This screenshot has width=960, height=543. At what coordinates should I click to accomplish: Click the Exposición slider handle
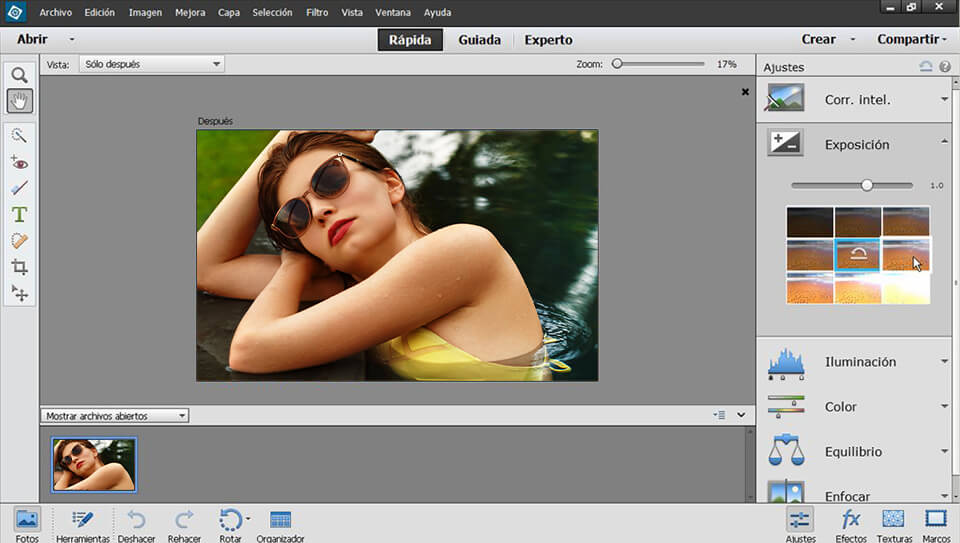point(867,185)
